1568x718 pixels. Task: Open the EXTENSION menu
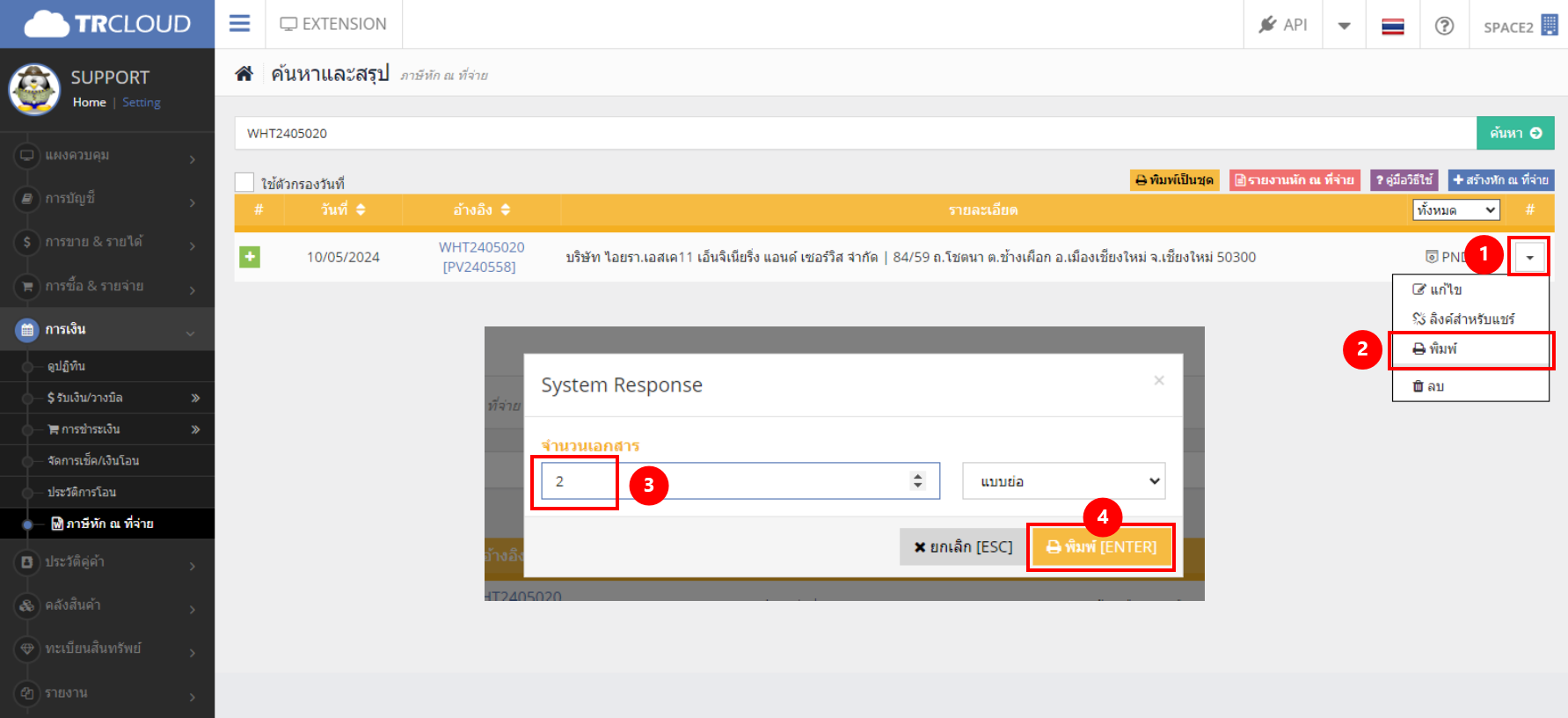[x=333, y=24]
